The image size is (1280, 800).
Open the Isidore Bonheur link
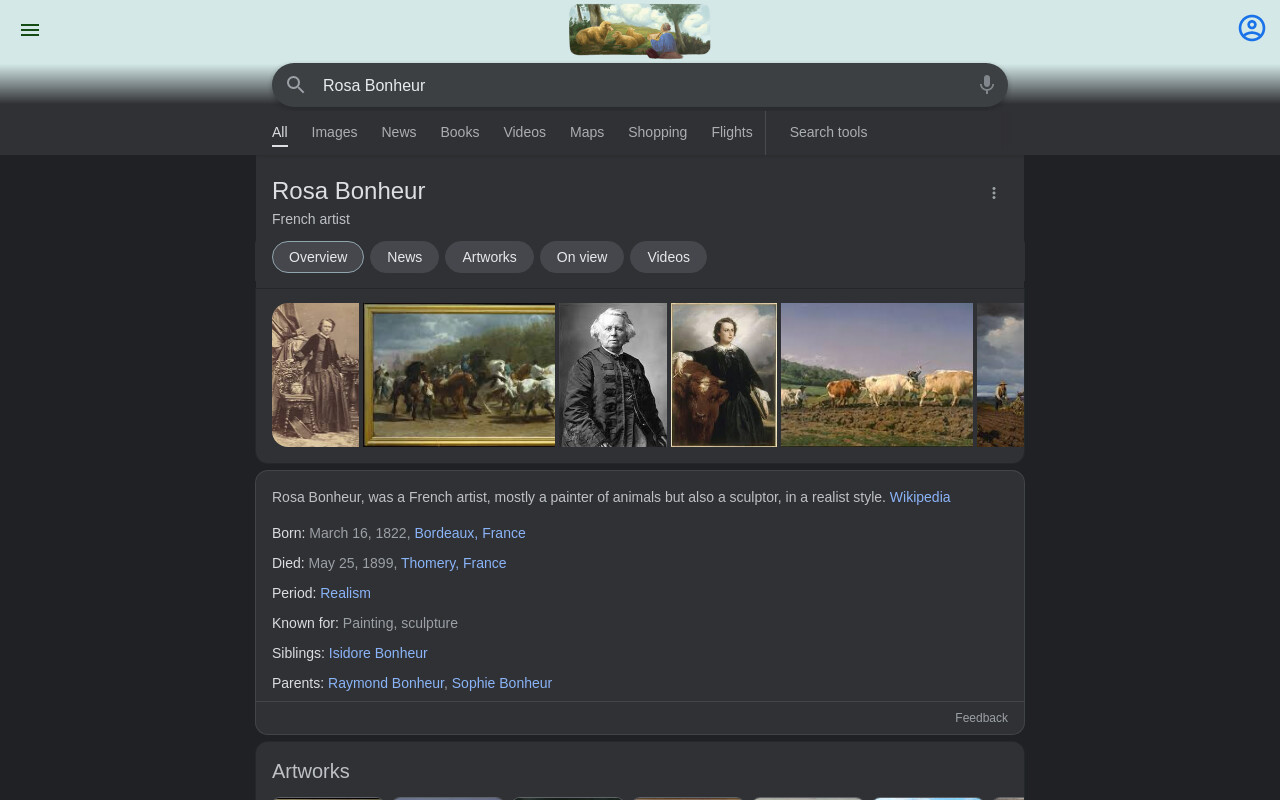(x=378, y=653)
